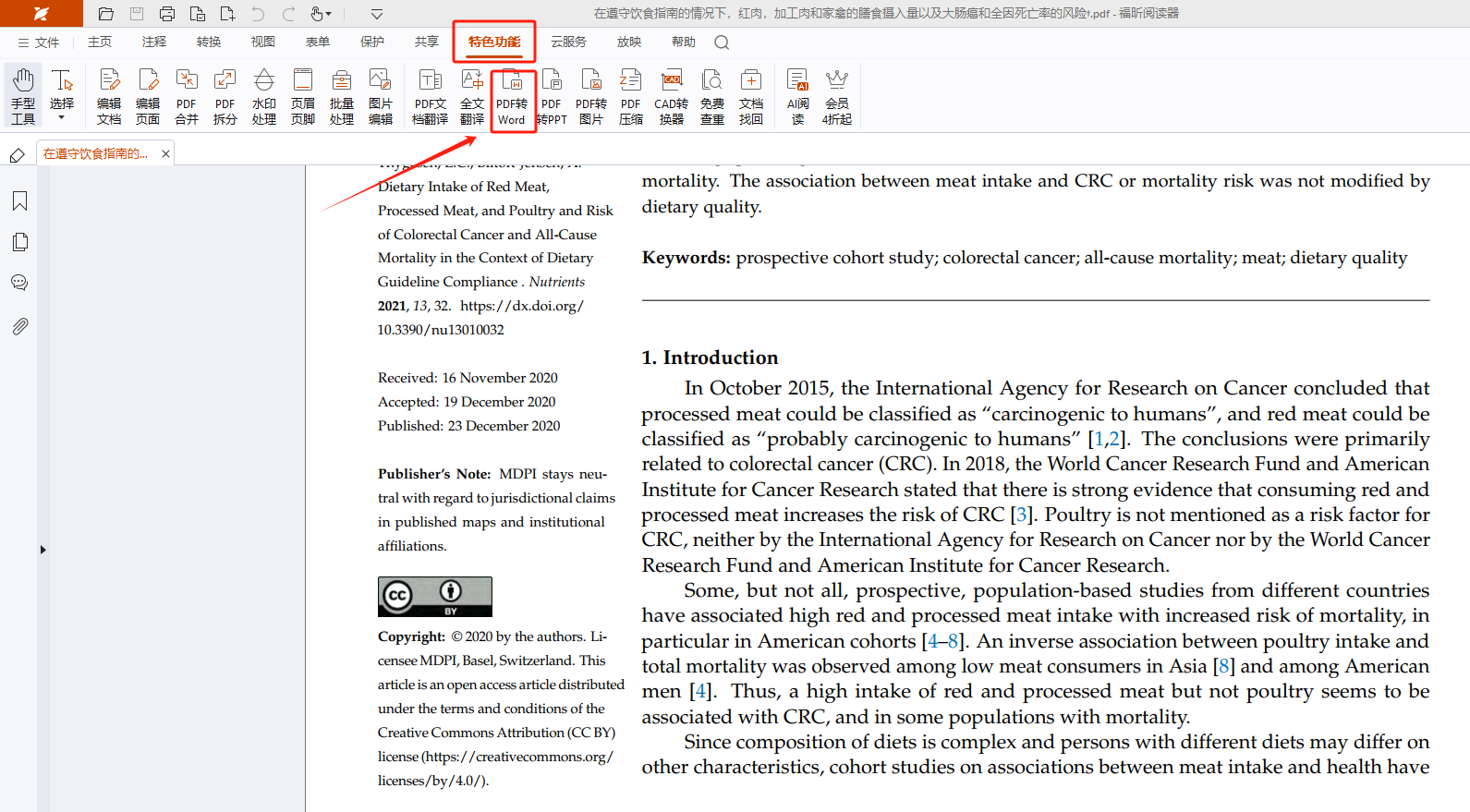This screenshot has height=812, width=1470.
Task: Click the PDF压缩 compress icon
Action: point(630,97)
